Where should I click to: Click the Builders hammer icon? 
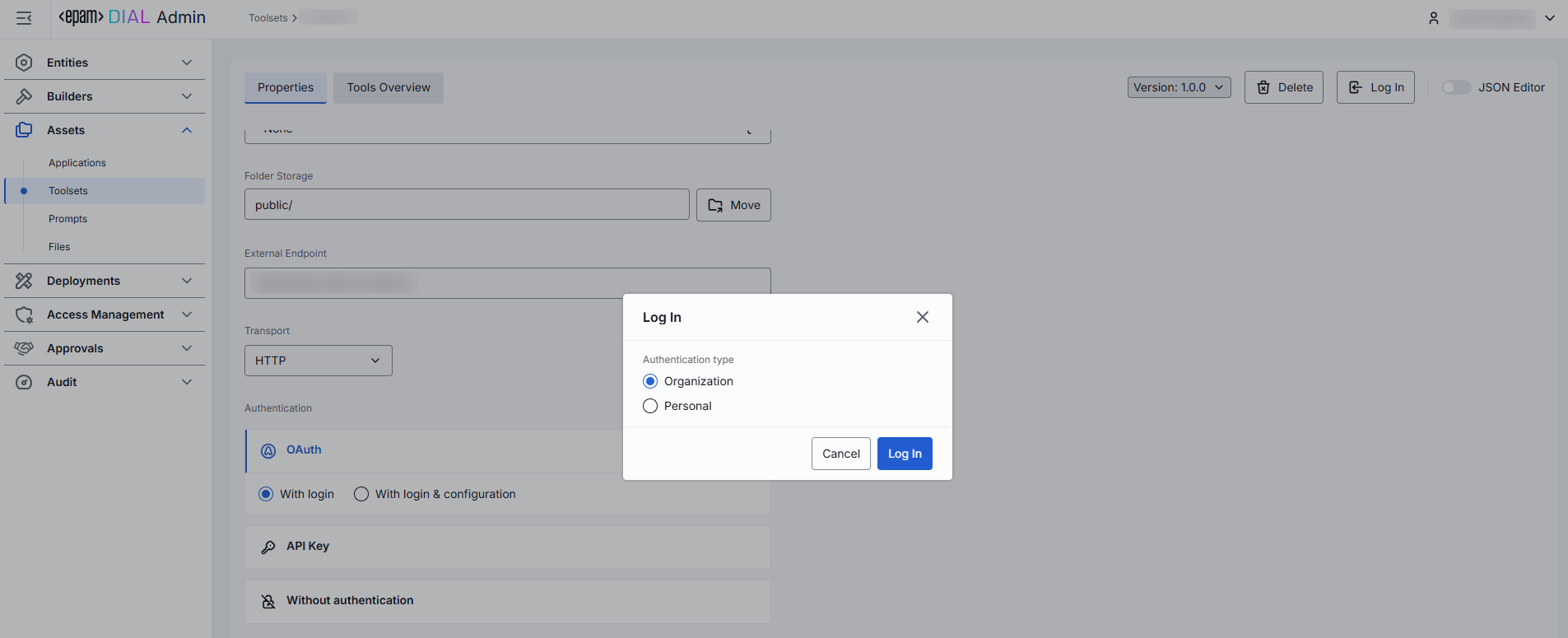24,96
